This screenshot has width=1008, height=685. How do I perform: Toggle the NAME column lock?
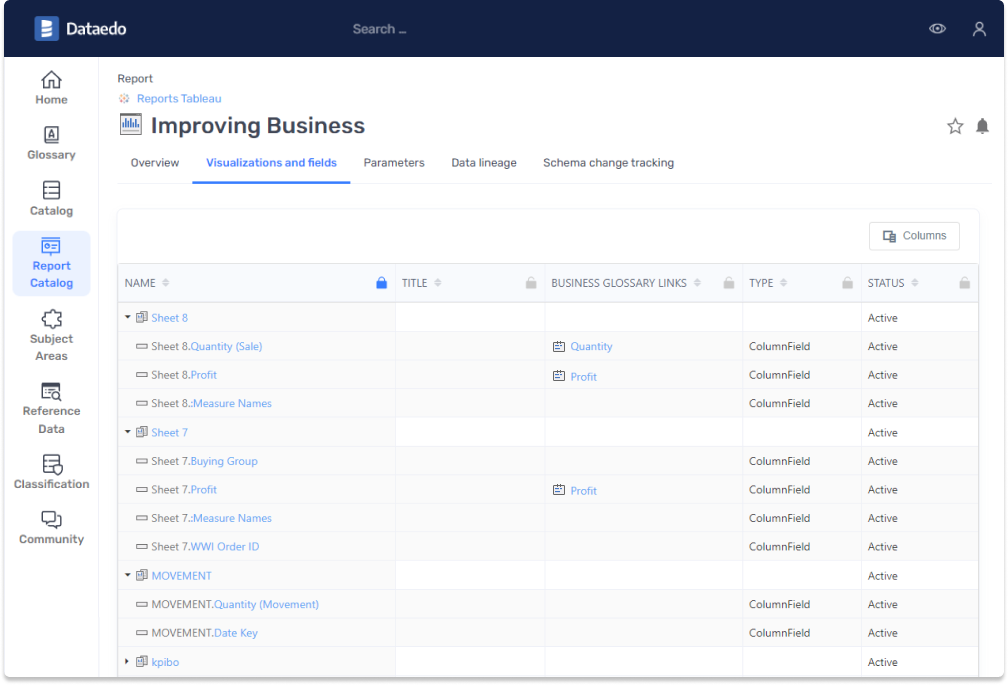coord(381,284)
